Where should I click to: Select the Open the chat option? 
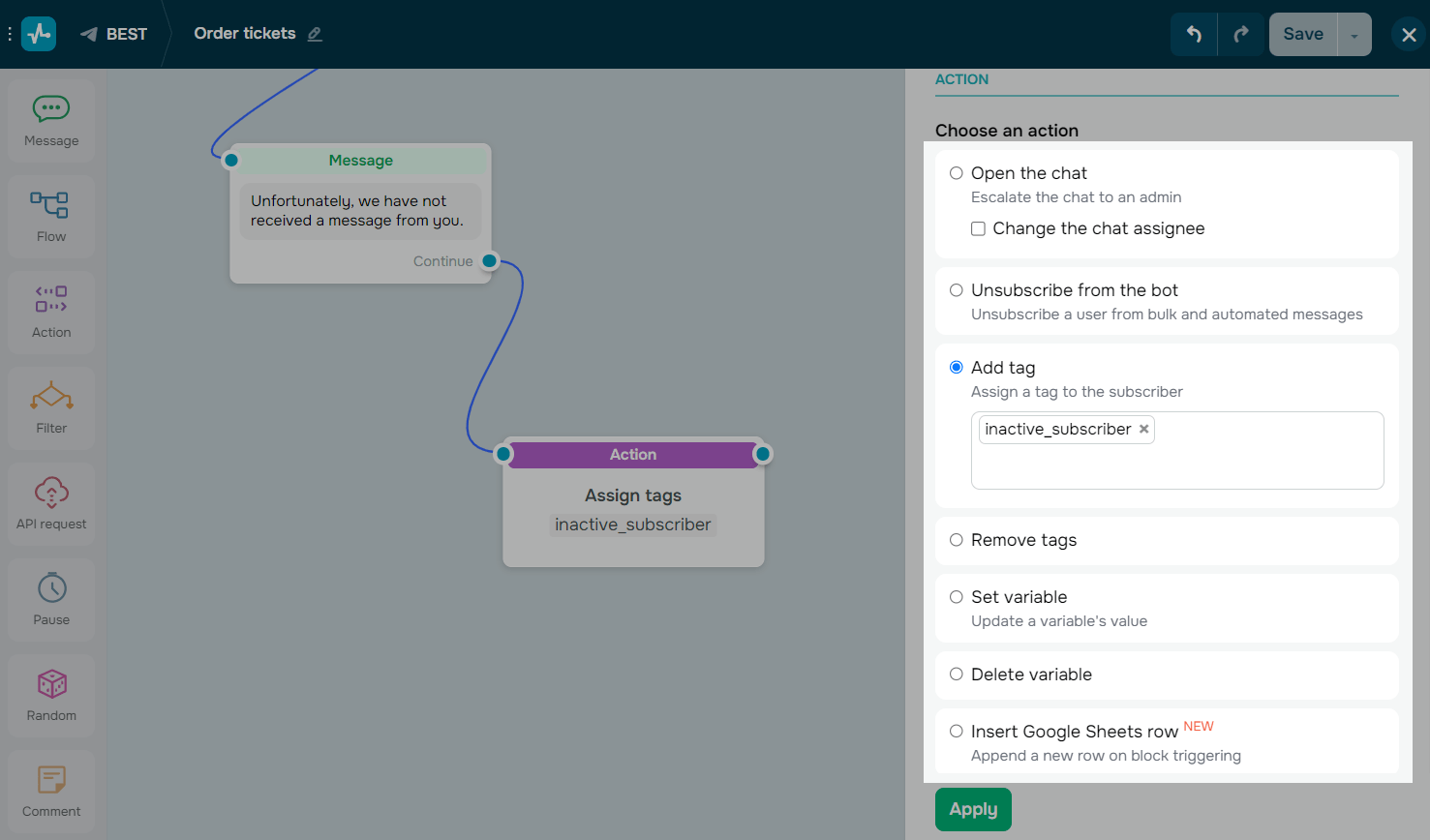[957, 173]
